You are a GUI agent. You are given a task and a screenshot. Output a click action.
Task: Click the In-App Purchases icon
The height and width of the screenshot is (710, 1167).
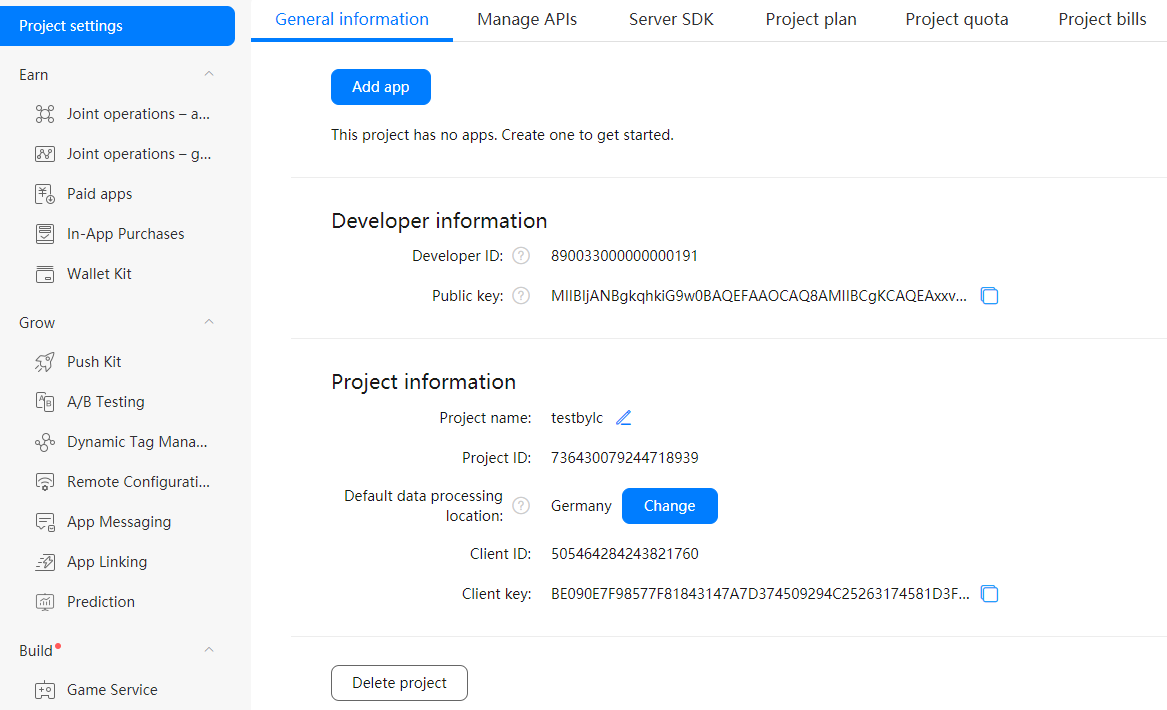pyautogui.click(x=45, y=234)
